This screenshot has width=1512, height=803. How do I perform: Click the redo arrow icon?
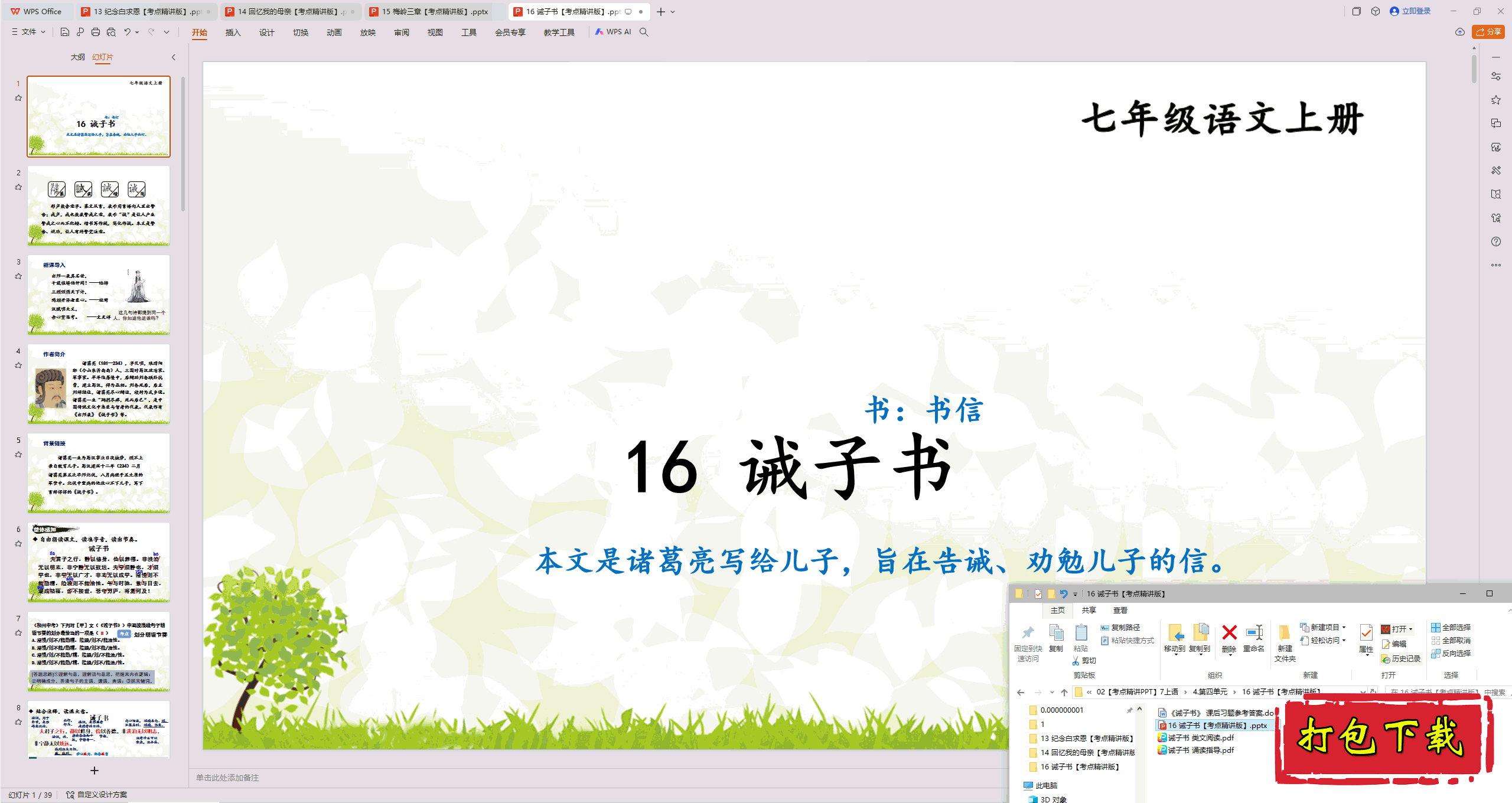(x=151, y=32)
